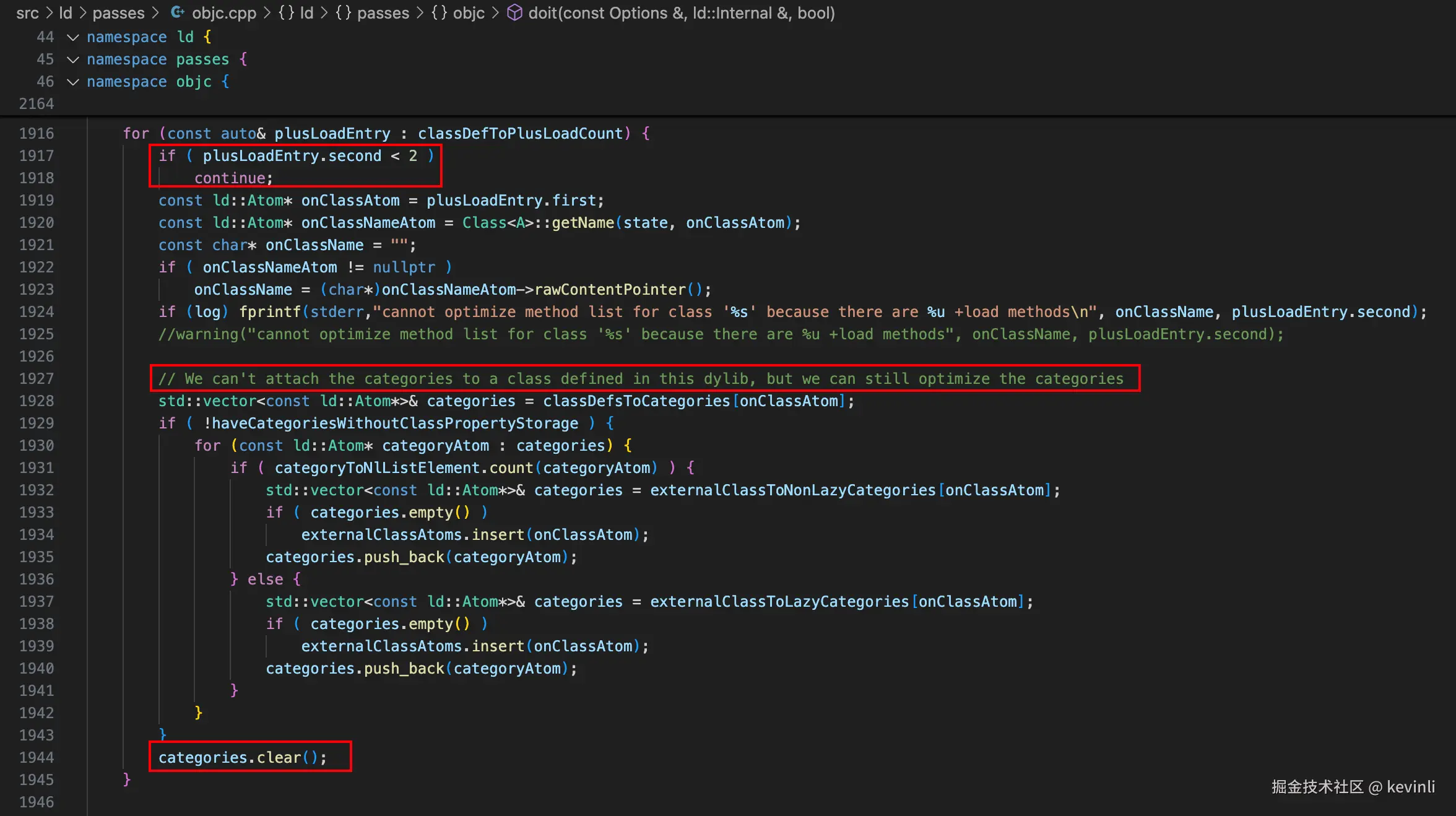Click the continue keyword on line 1918
The height and width of the screenshot is (816, 1456).
(230, 178)
